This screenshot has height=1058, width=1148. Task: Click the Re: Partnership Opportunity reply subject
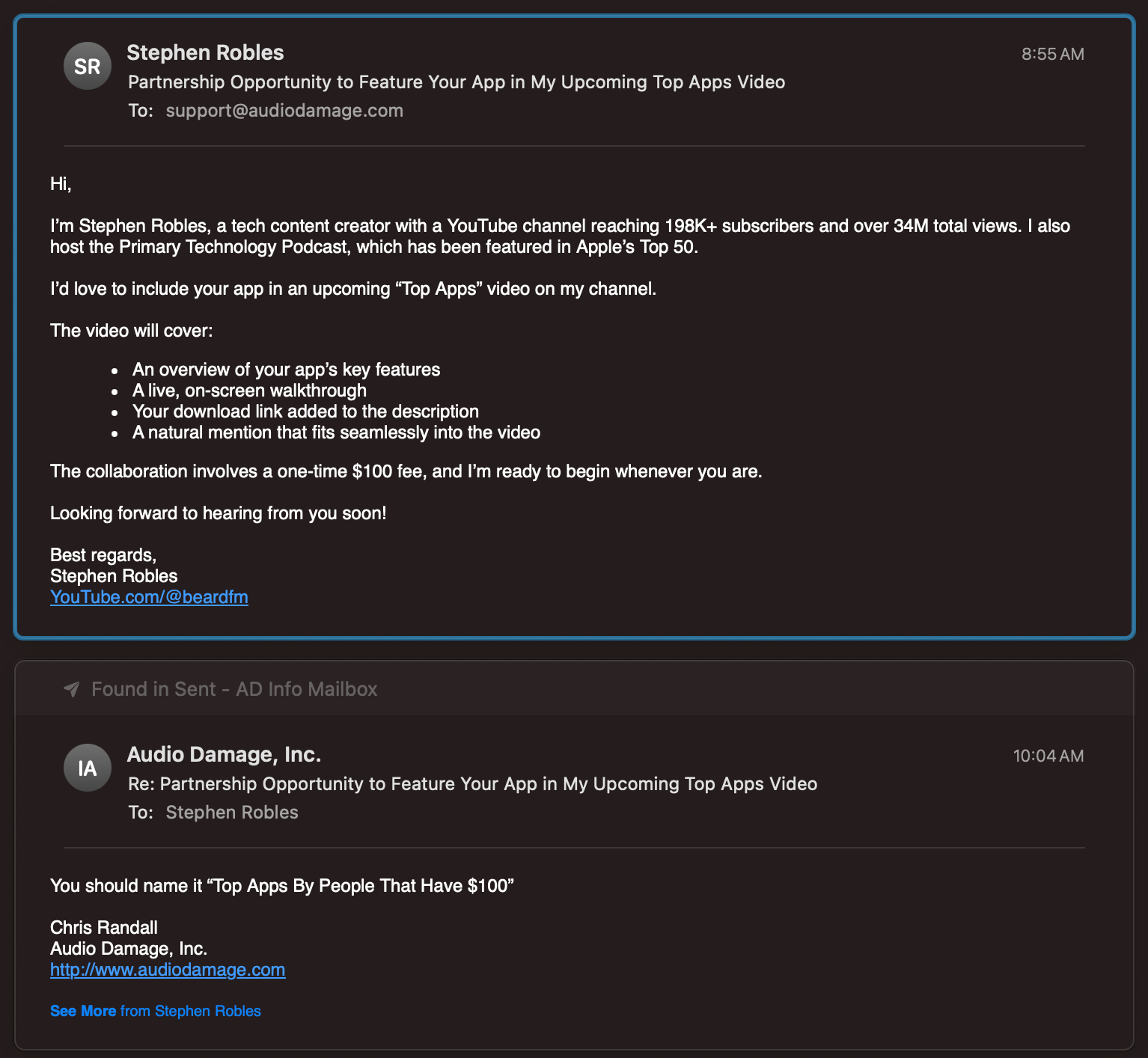pos(472,784)
